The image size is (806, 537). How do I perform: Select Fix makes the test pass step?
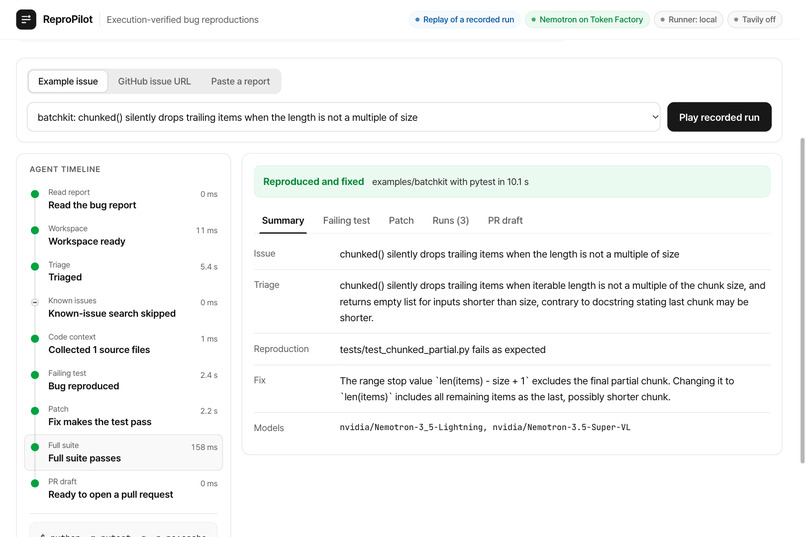pos(123,416)
